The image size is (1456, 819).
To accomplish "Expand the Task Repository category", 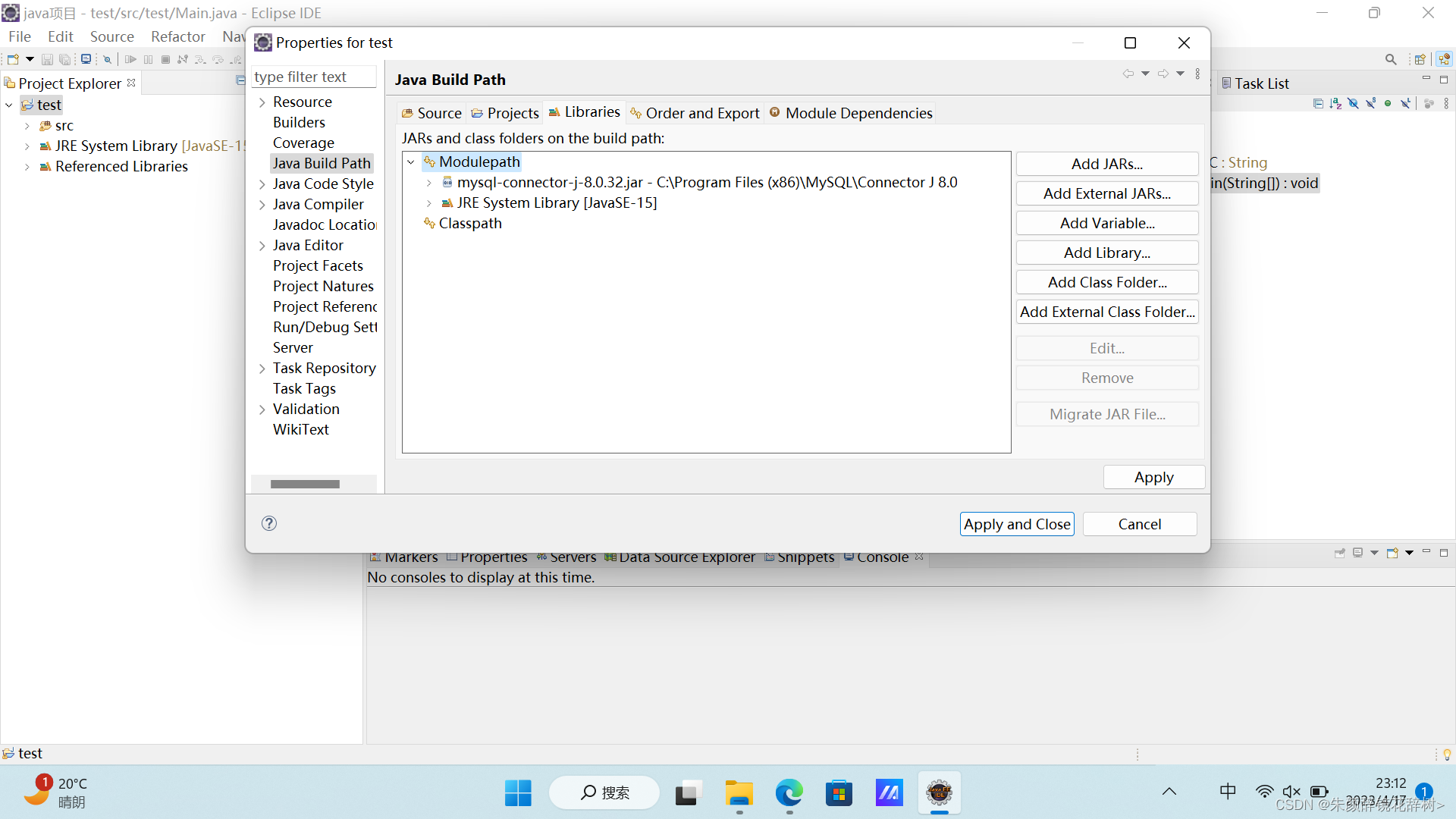I will pyautogui.click(x=262, y=369).
